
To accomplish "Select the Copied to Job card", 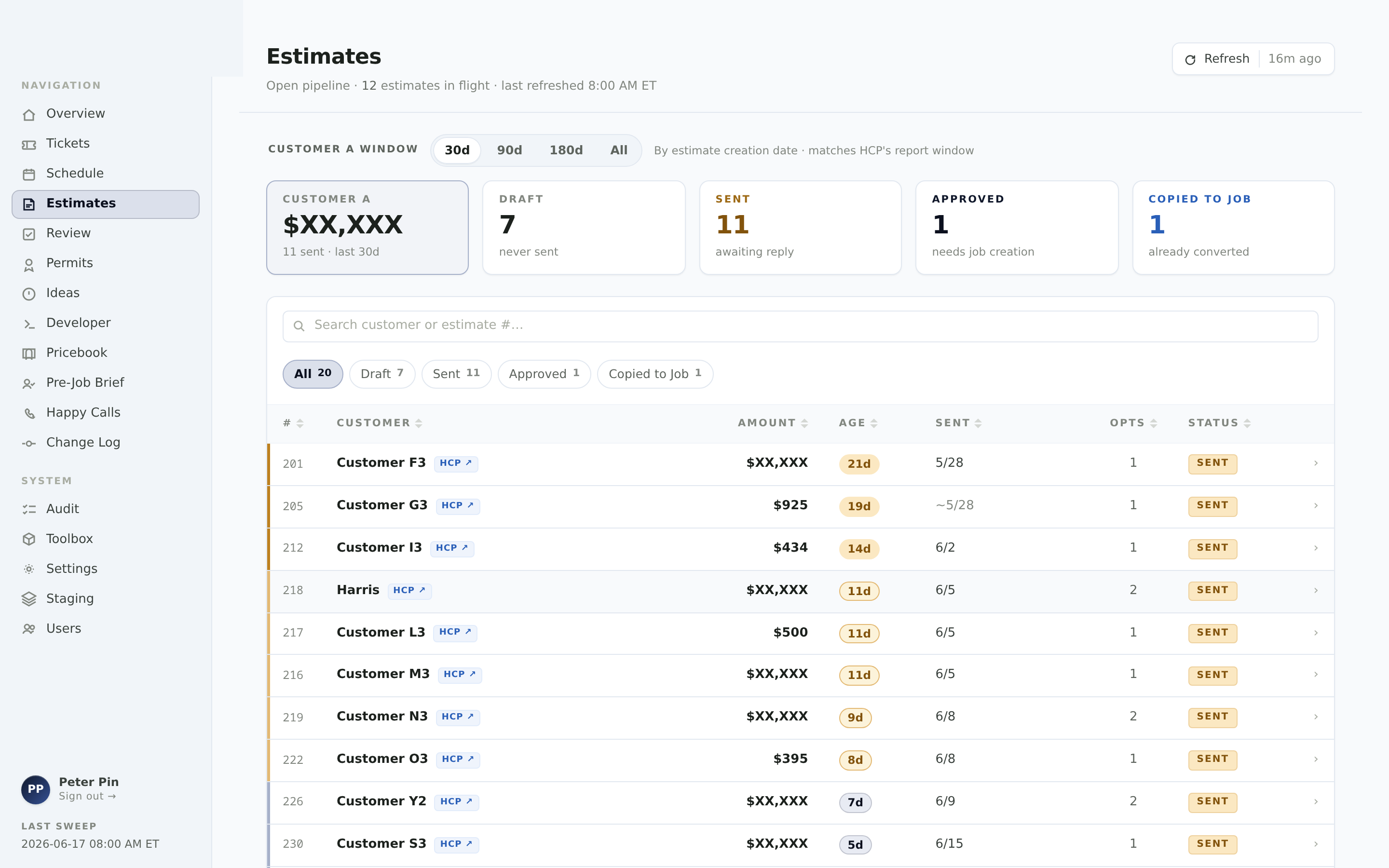I will pyautogui.click(x=1233, y=228).
